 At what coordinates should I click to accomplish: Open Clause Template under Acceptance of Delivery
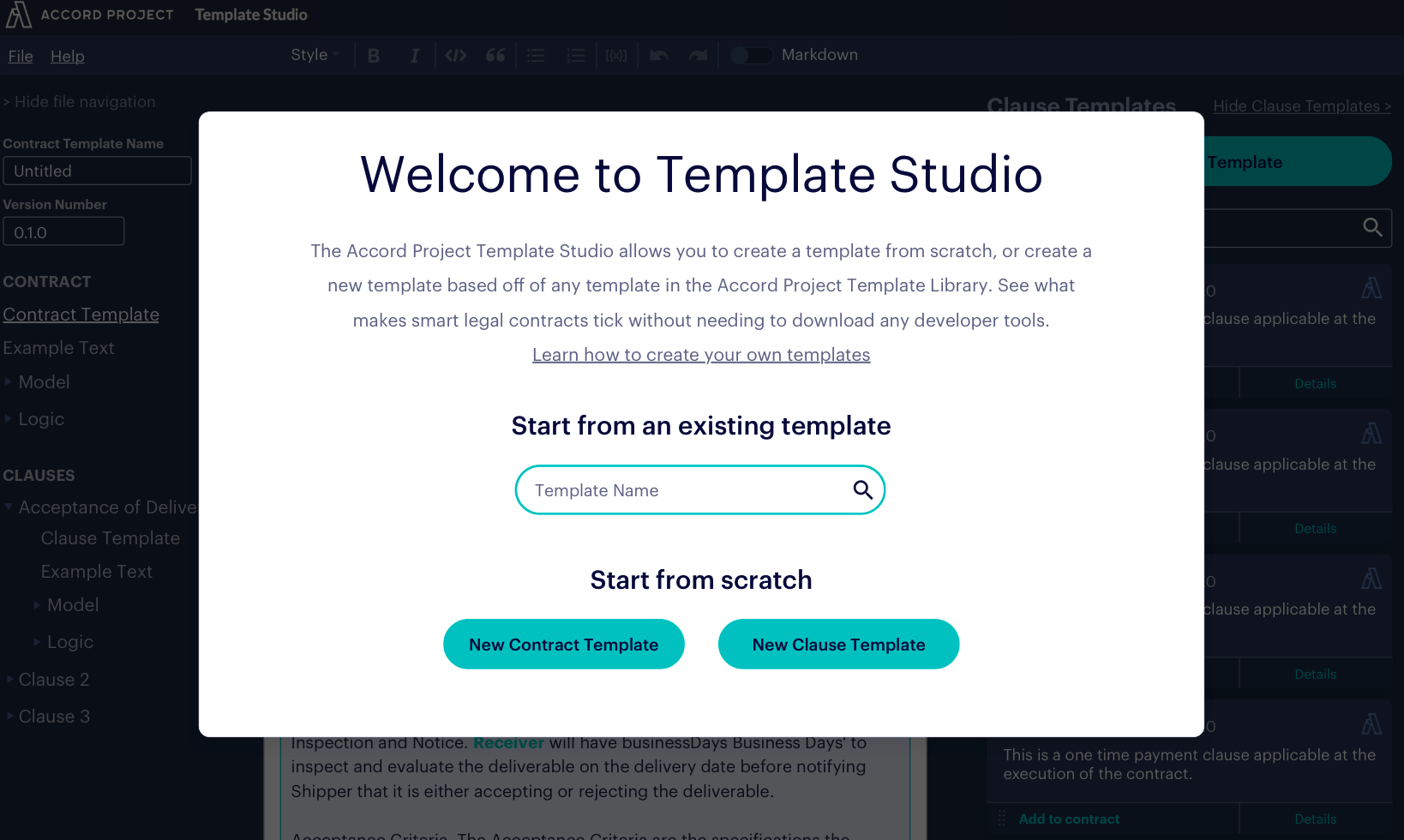coord(111,538)
